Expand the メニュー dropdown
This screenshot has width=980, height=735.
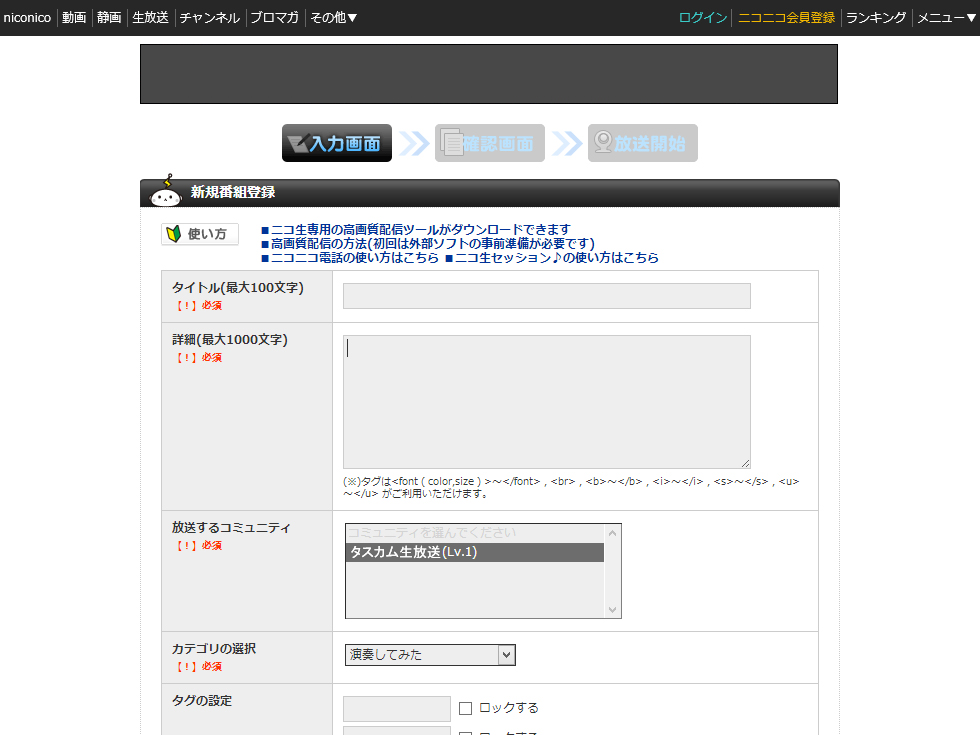[946, 18]
